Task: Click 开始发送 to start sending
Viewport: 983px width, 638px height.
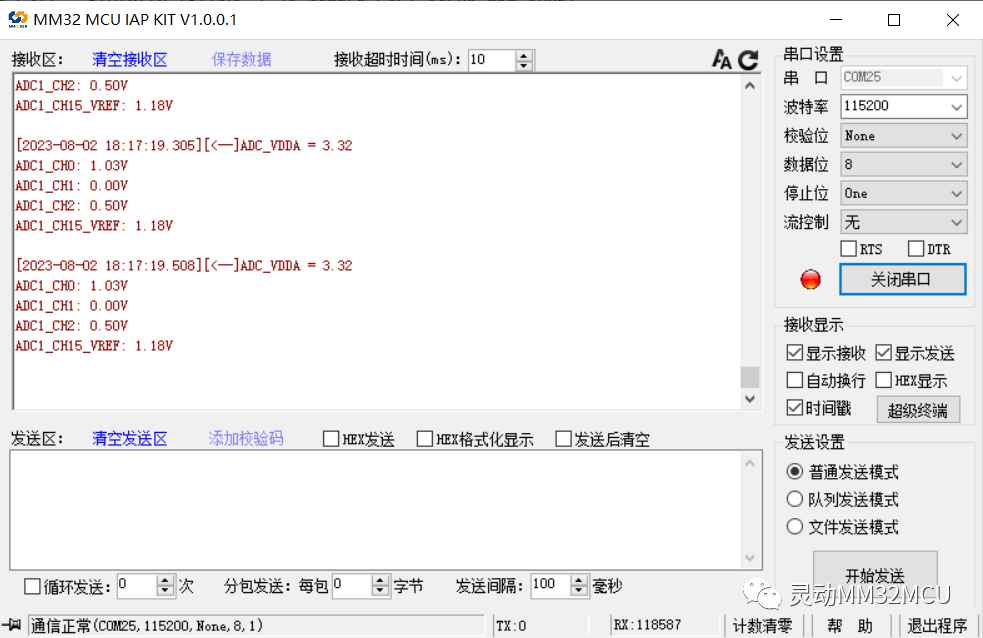Action: click(x=875, y=573)
